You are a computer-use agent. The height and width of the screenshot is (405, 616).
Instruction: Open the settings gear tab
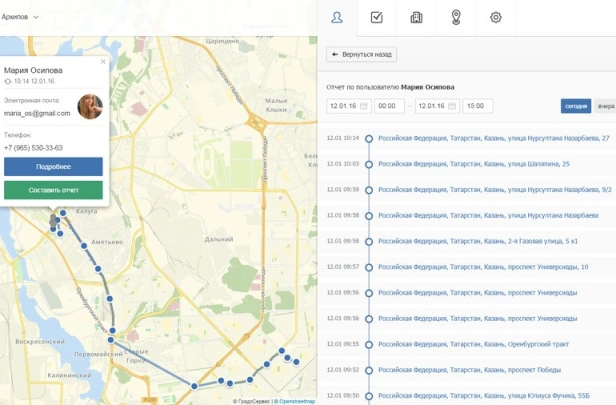pos(495,17)
